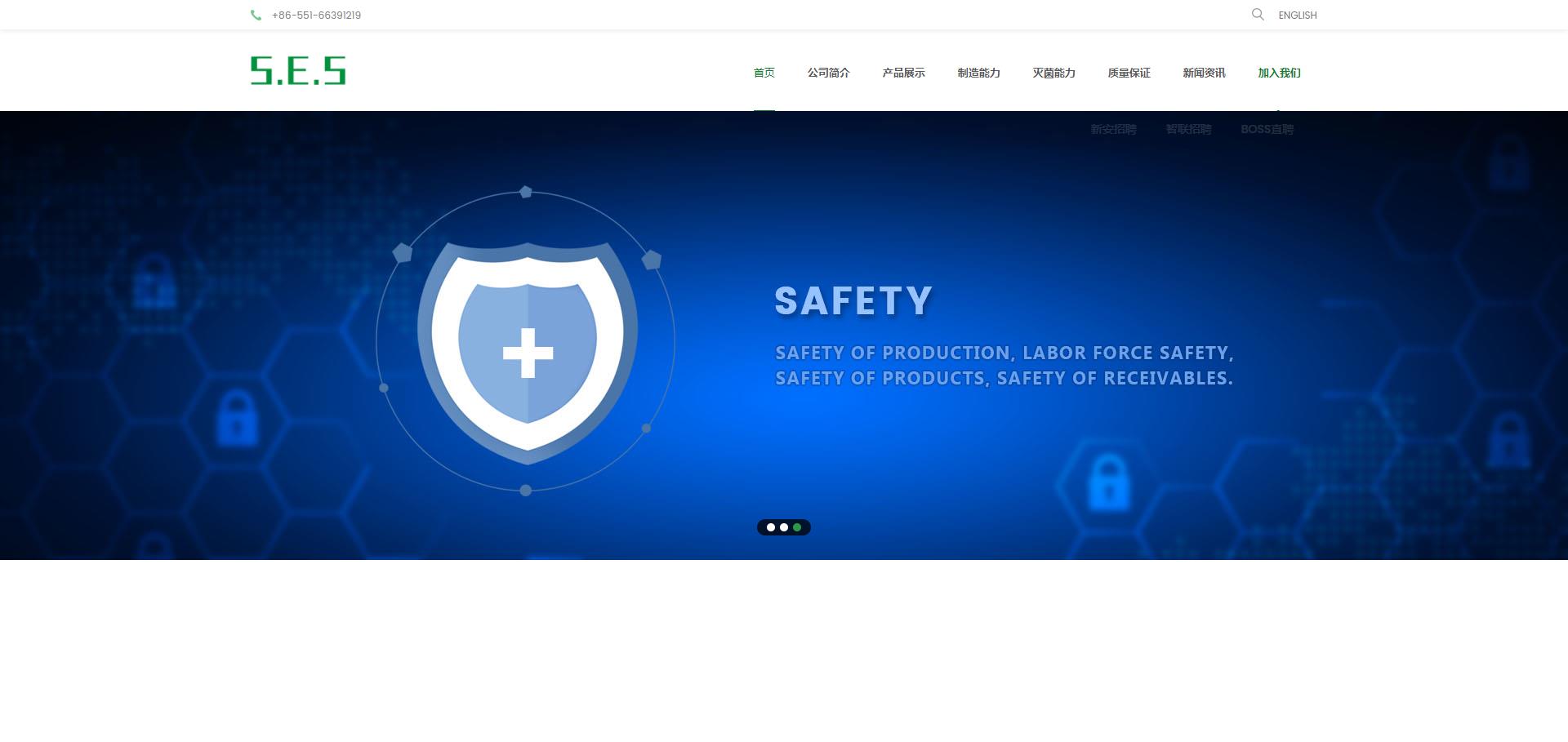
Task: Click the 智联招聘 submenu link
Action: (x=1189, y=129)
